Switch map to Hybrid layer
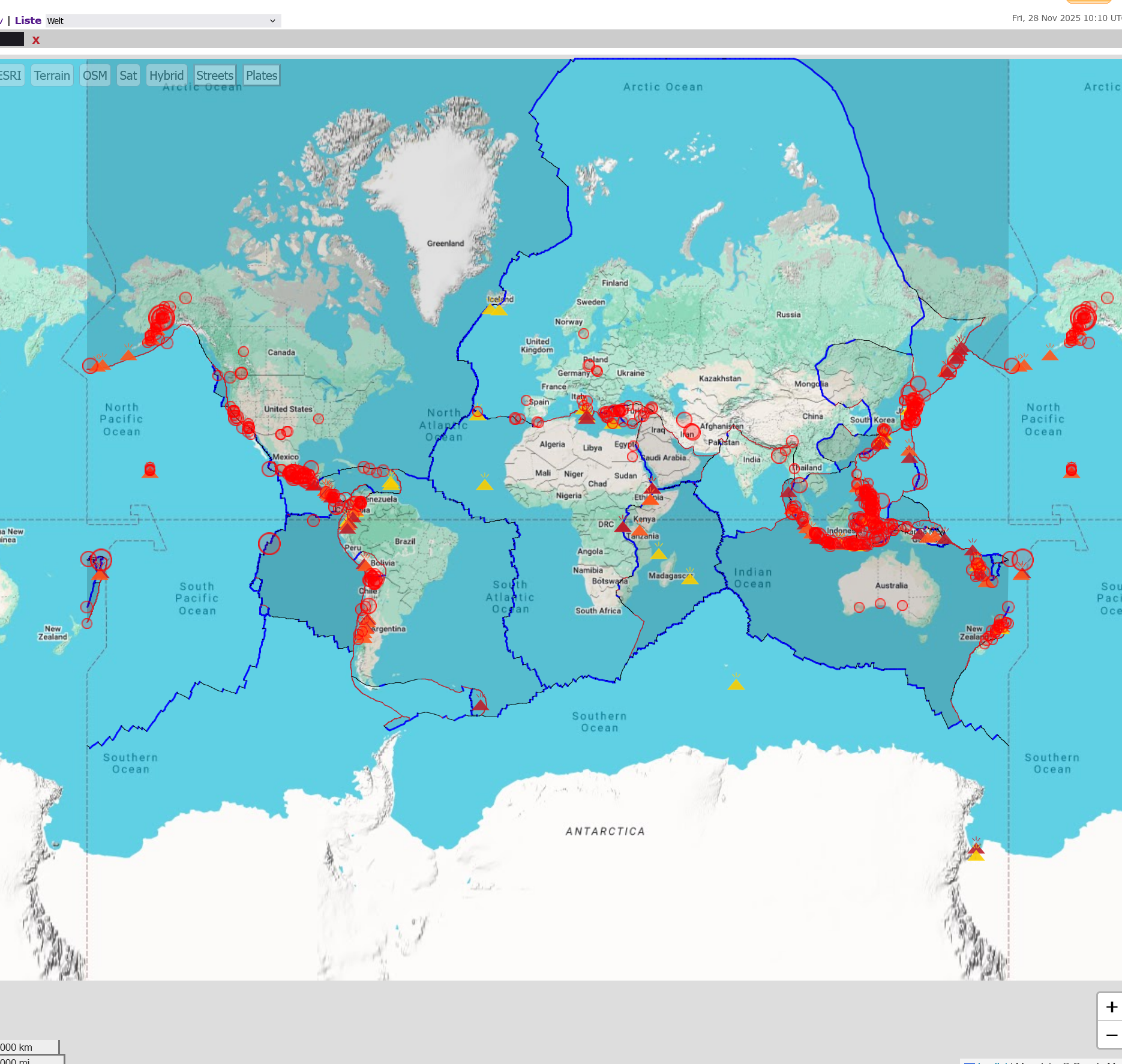 [166, 76]
